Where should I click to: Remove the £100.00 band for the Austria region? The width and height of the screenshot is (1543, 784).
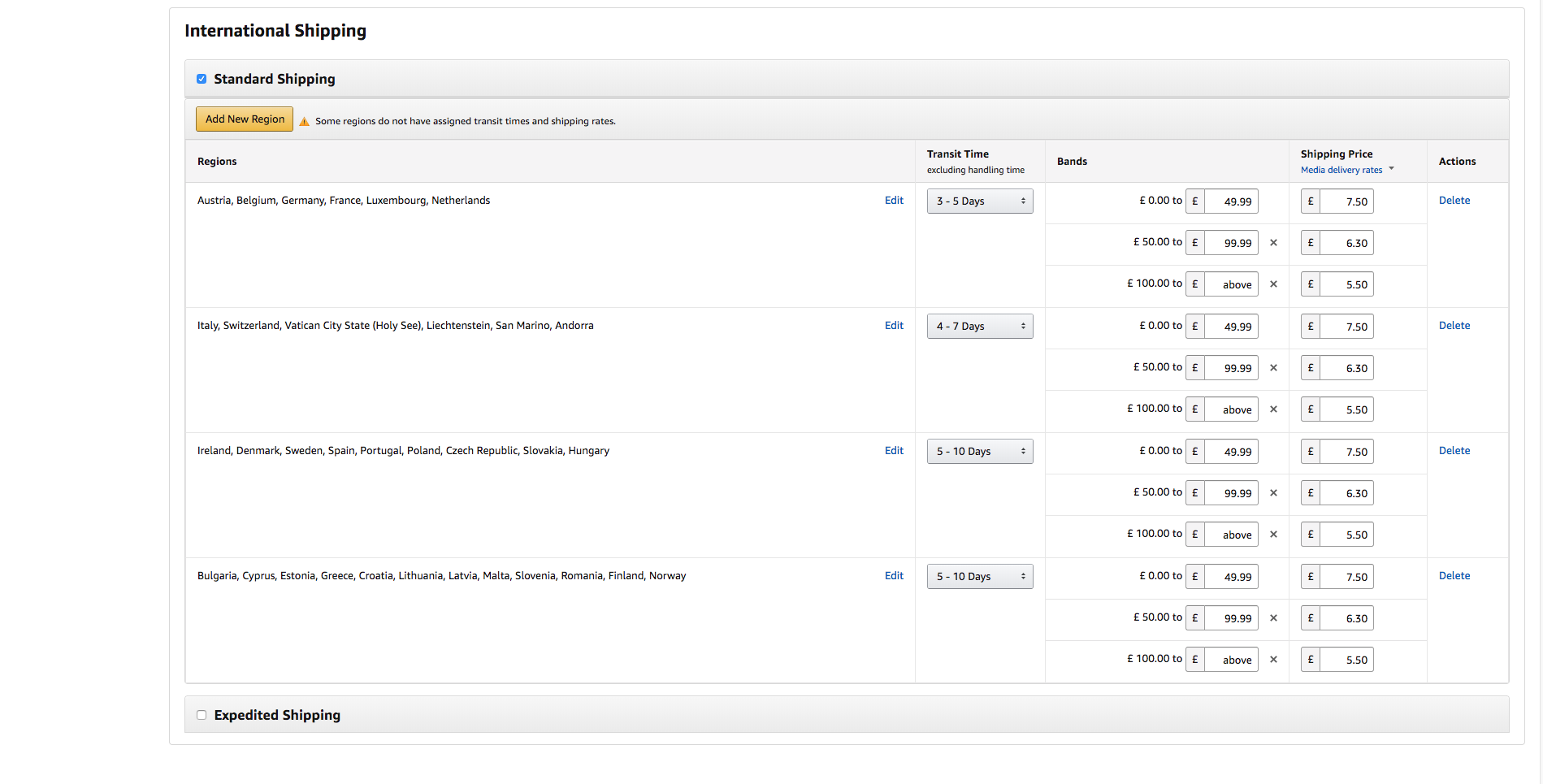(x=1273, y=284)
